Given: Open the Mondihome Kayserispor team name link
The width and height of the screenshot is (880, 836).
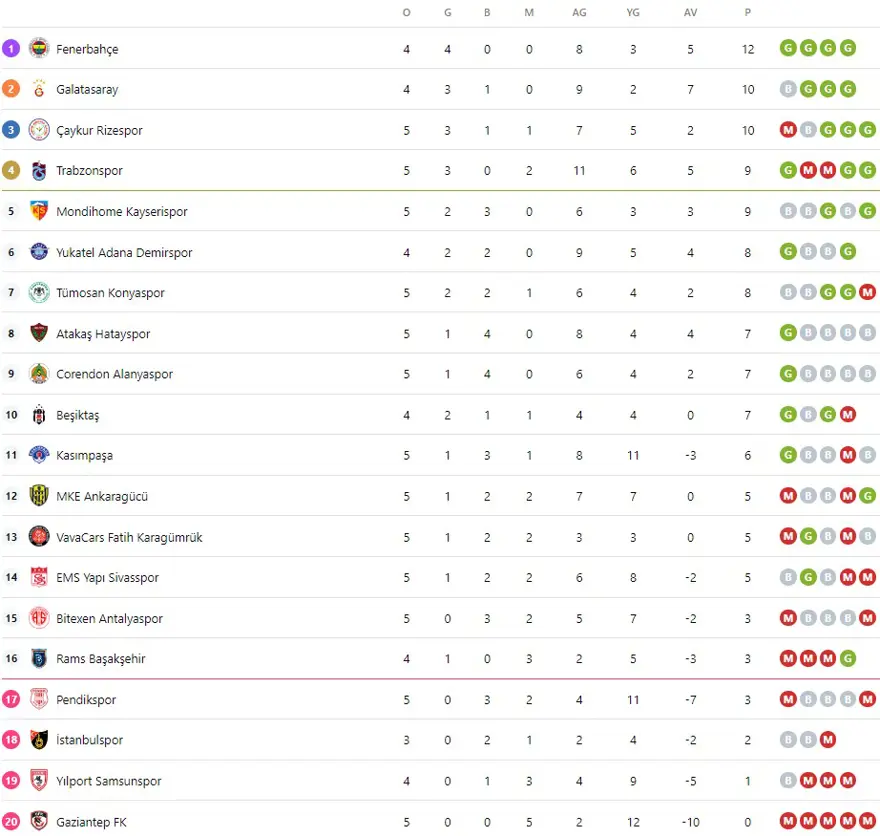Looking at the screenshot, I should (121, 211).
